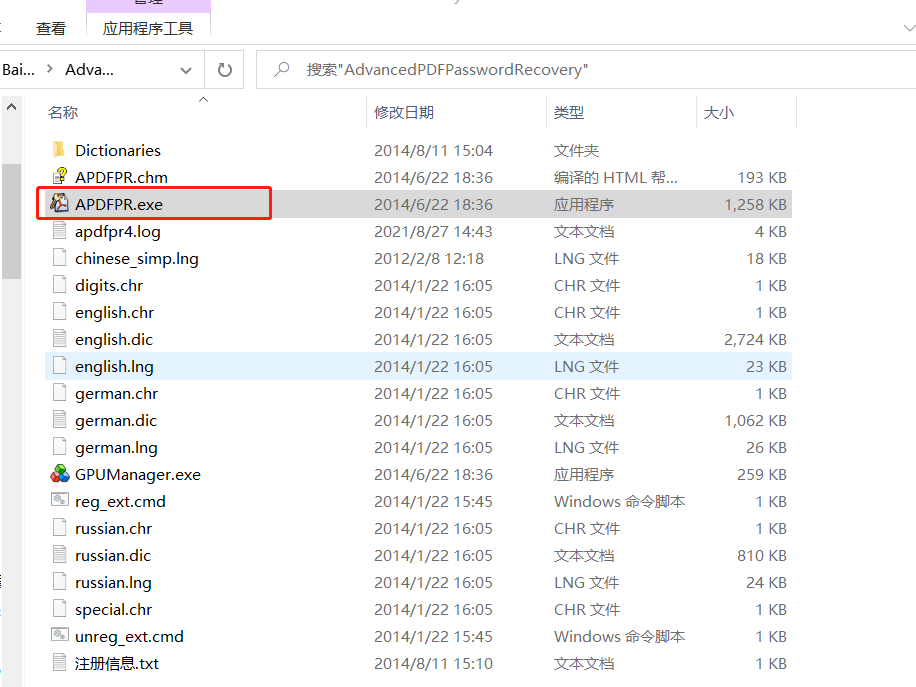Click the unreg_ext.cmd script icon
This screenshot has height=687, width=916.
[x=59, y=636]
